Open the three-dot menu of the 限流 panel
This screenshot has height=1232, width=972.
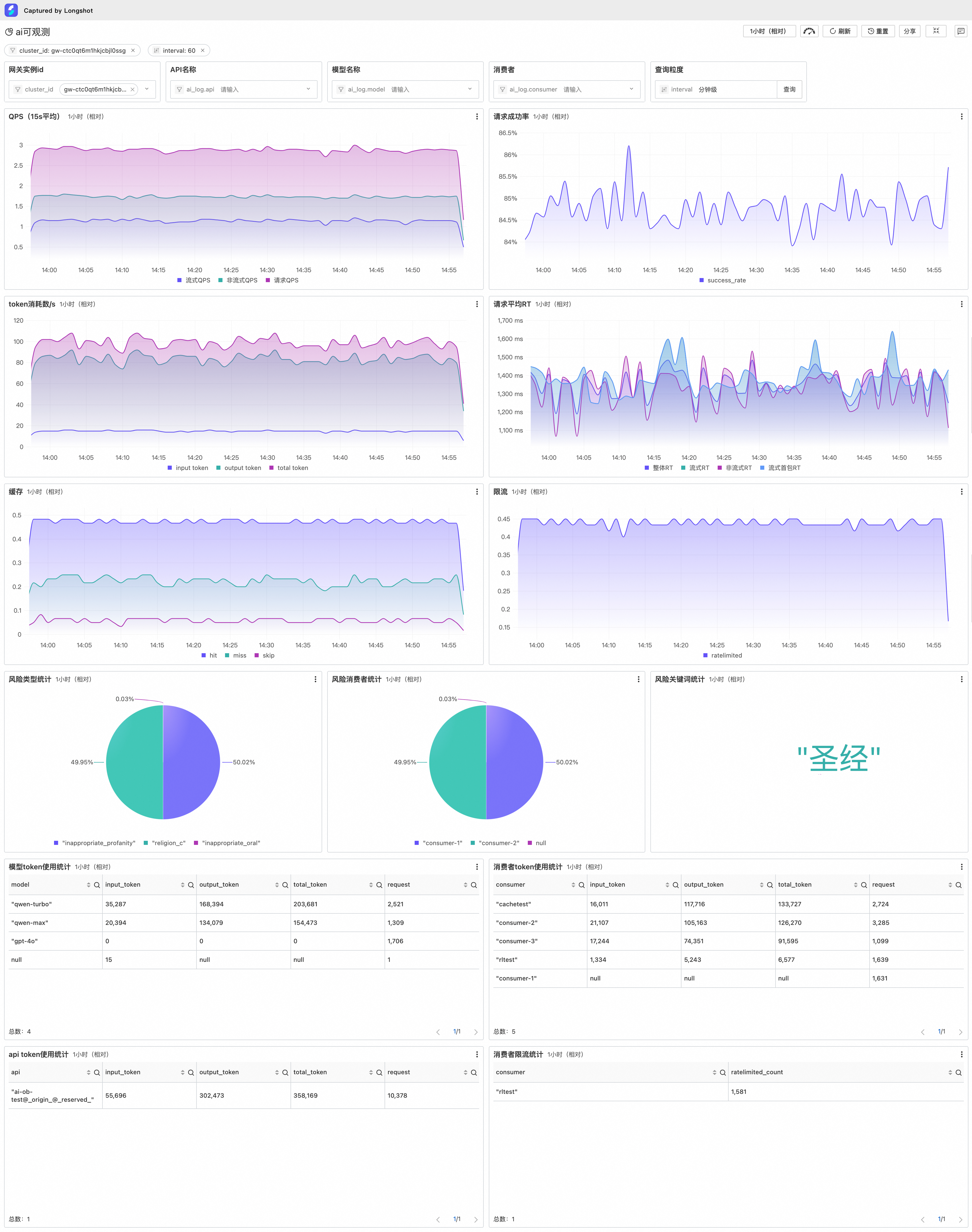point(961,492)
